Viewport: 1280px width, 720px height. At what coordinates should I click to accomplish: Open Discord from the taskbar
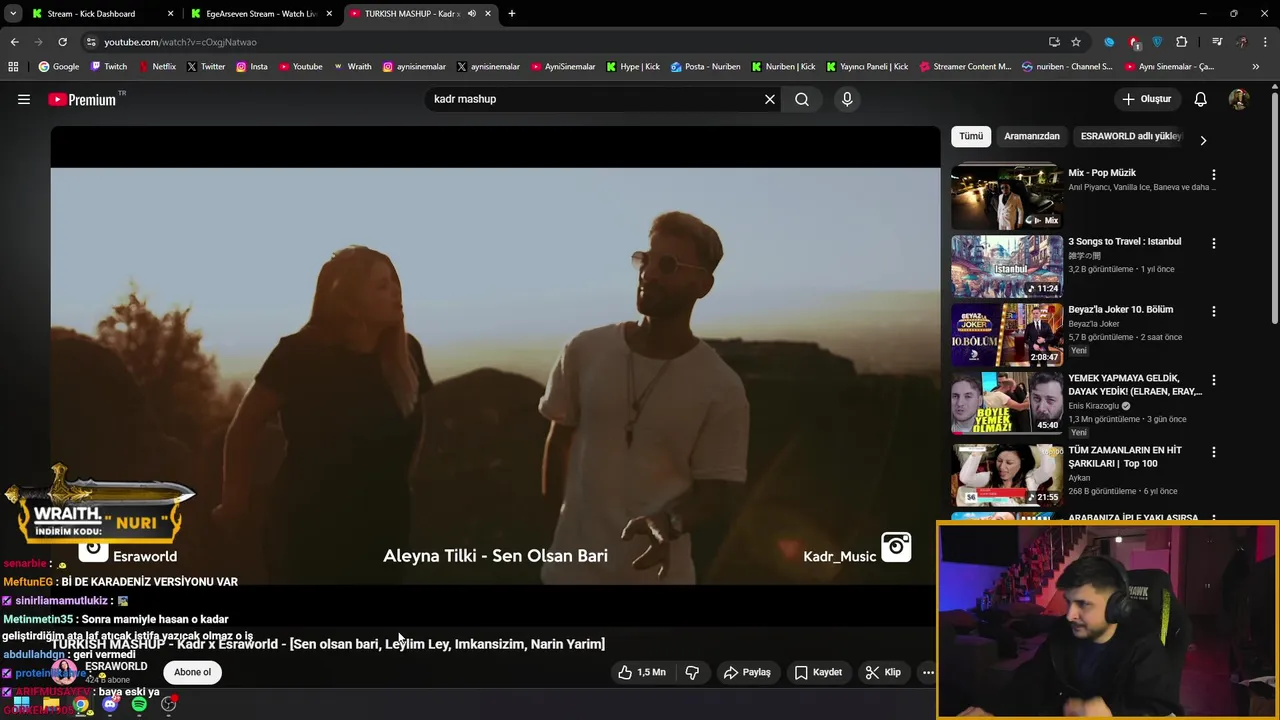tap(110, 704)
